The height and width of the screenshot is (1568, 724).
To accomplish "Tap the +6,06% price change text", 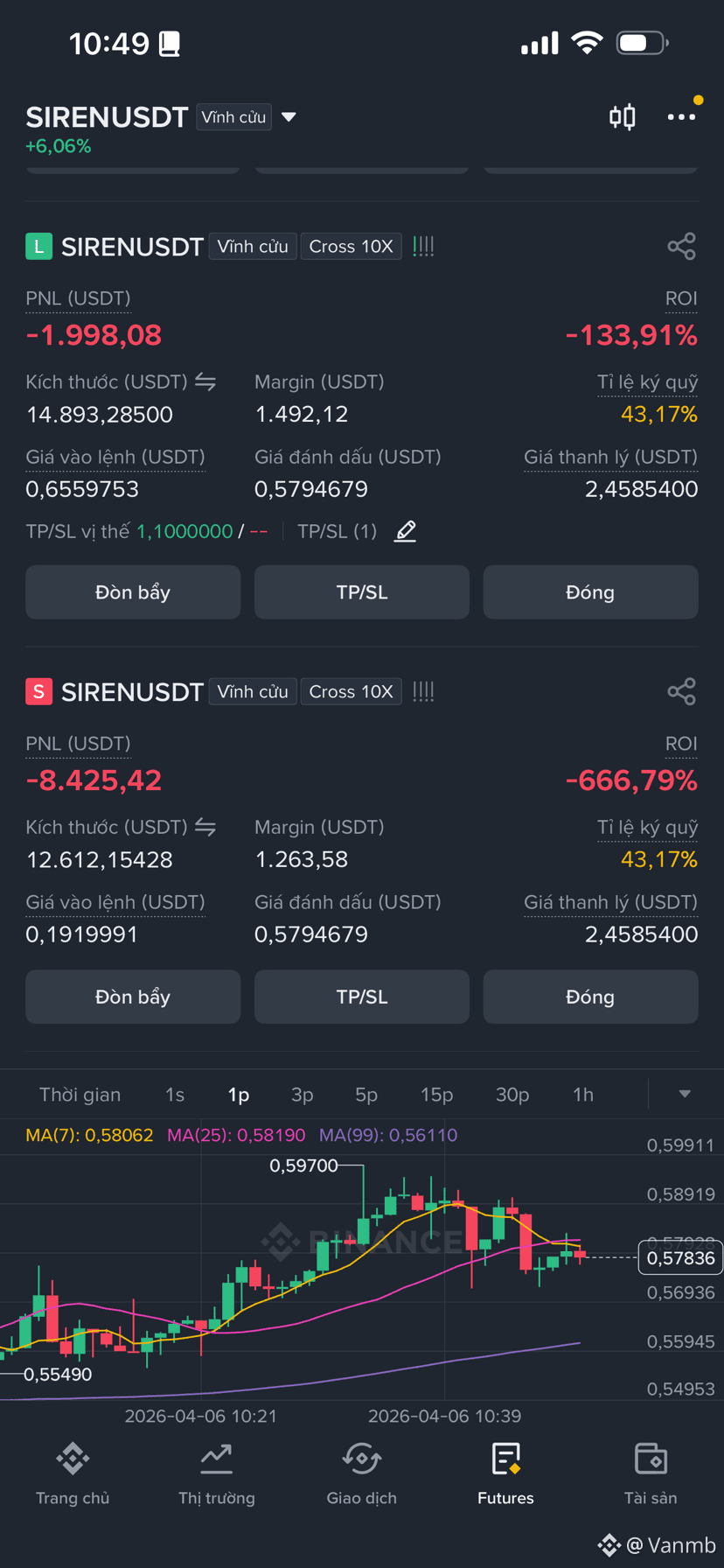I will coord(59,146).
